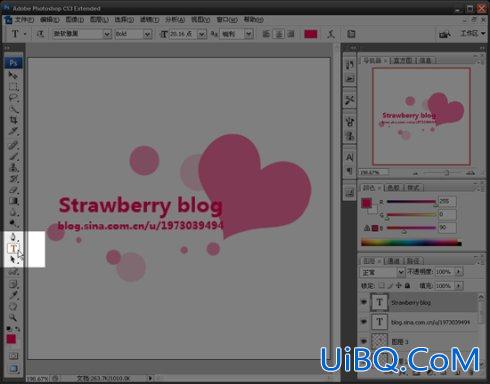The image size is (490, 384).
Task: Select the Zoom tool in toolbox
Action: point(13,317)
